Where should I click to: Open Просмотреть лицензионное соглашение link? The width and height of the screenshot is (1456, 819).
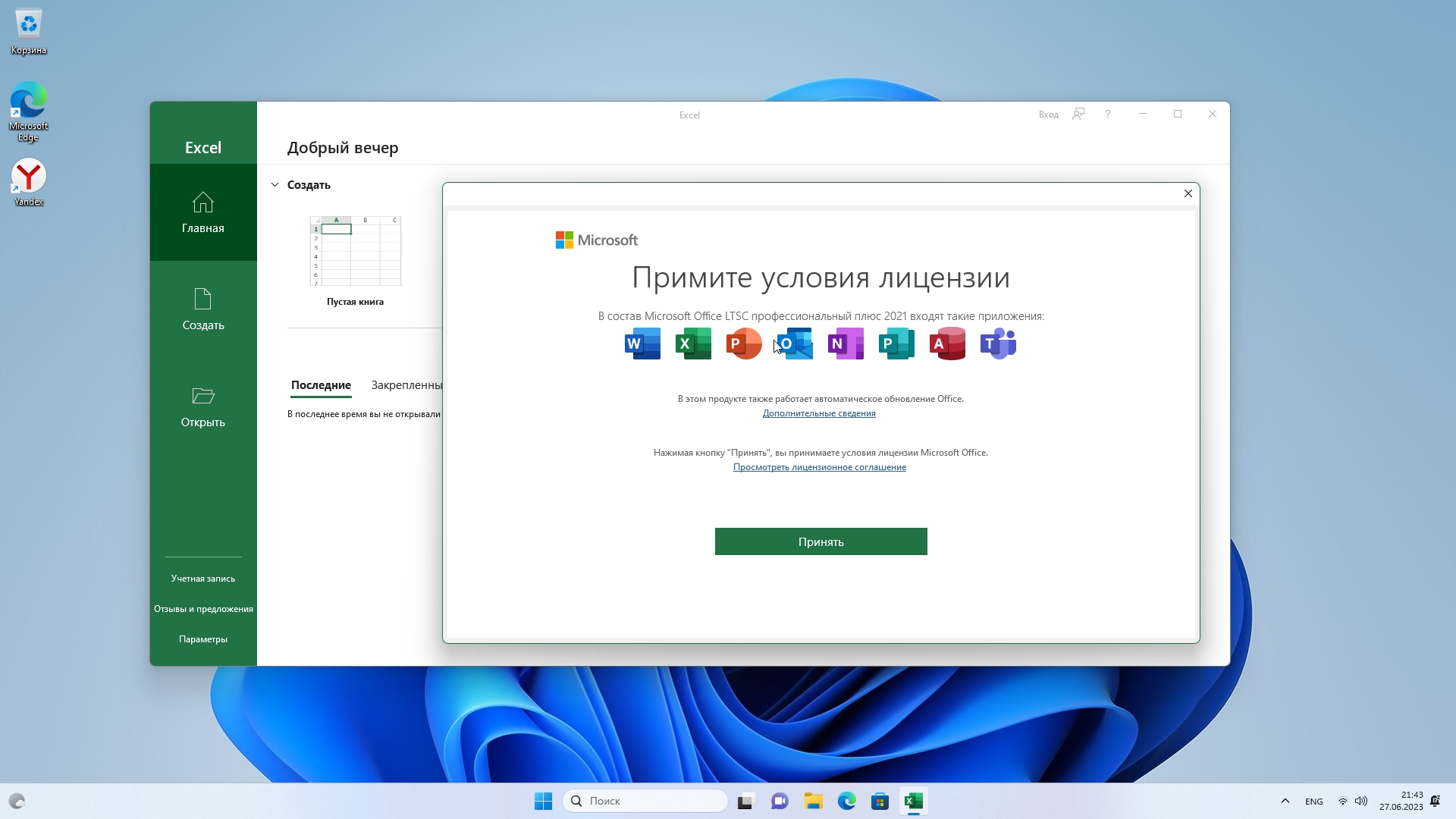click(819, 467)
